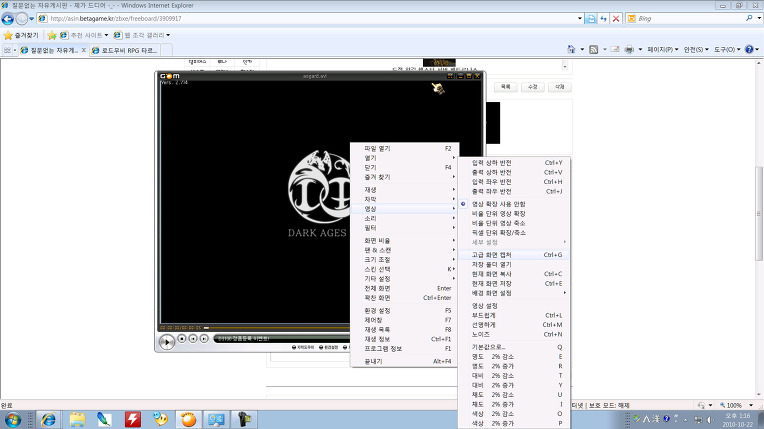The height and width of the screenshot is (429, 764).
Task: Expand the 재생 submenu
Action: [404, 189]
